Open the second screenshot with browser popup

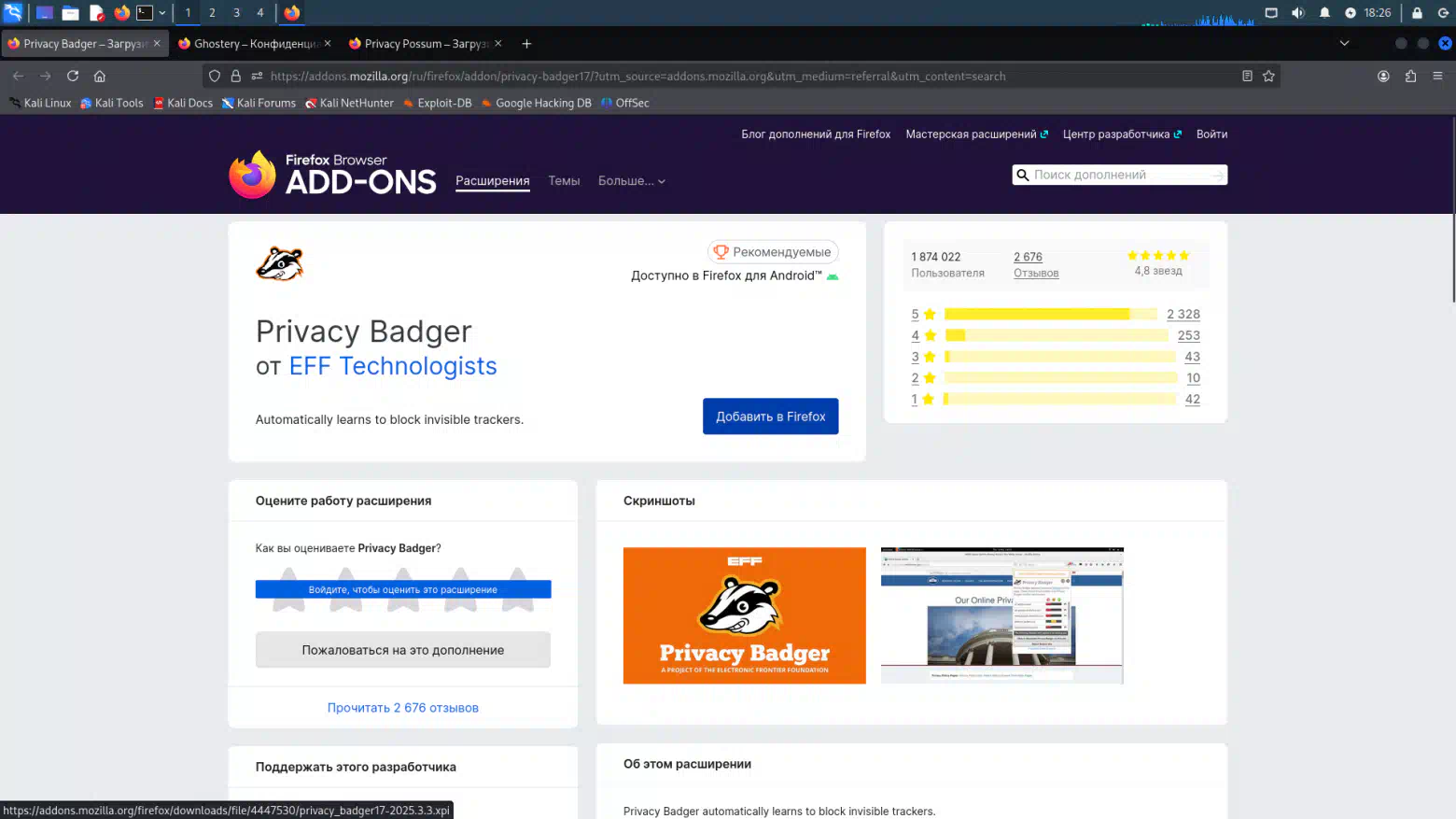1002,615
